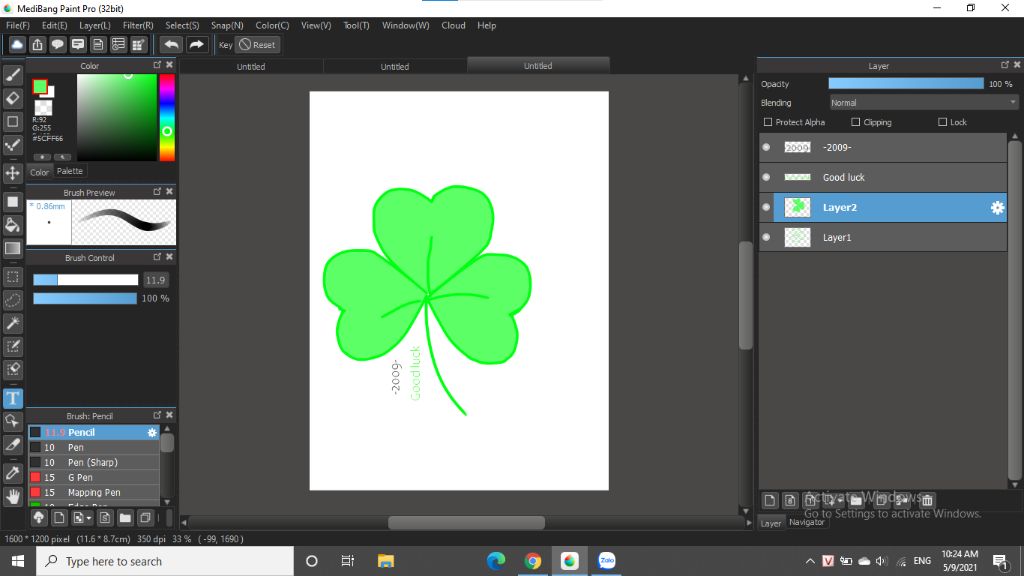Viewport: 1024px width, 576px height.
Task: Select the Gradient tool
Action: click(x=12, y=248)
